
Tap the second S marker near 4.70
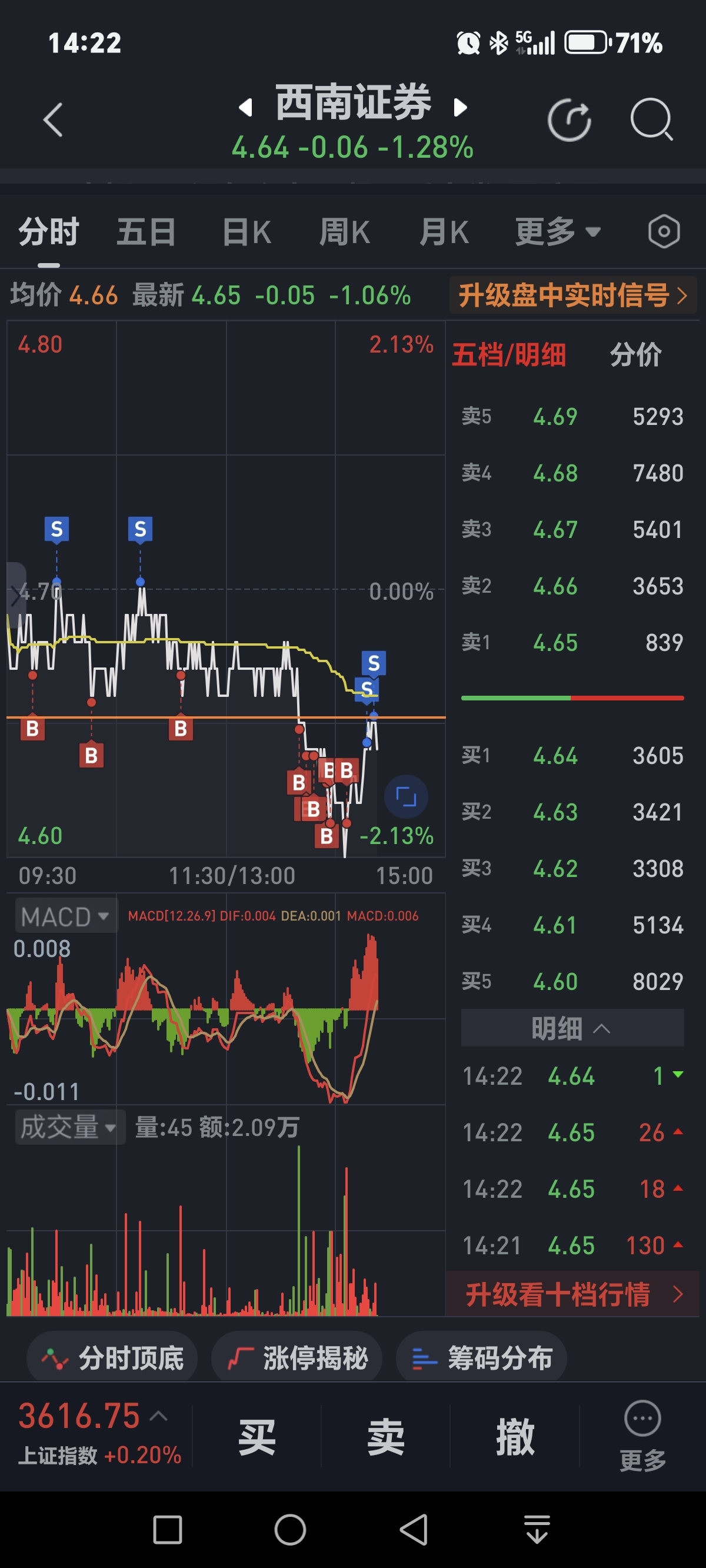(x=140, y=529)
